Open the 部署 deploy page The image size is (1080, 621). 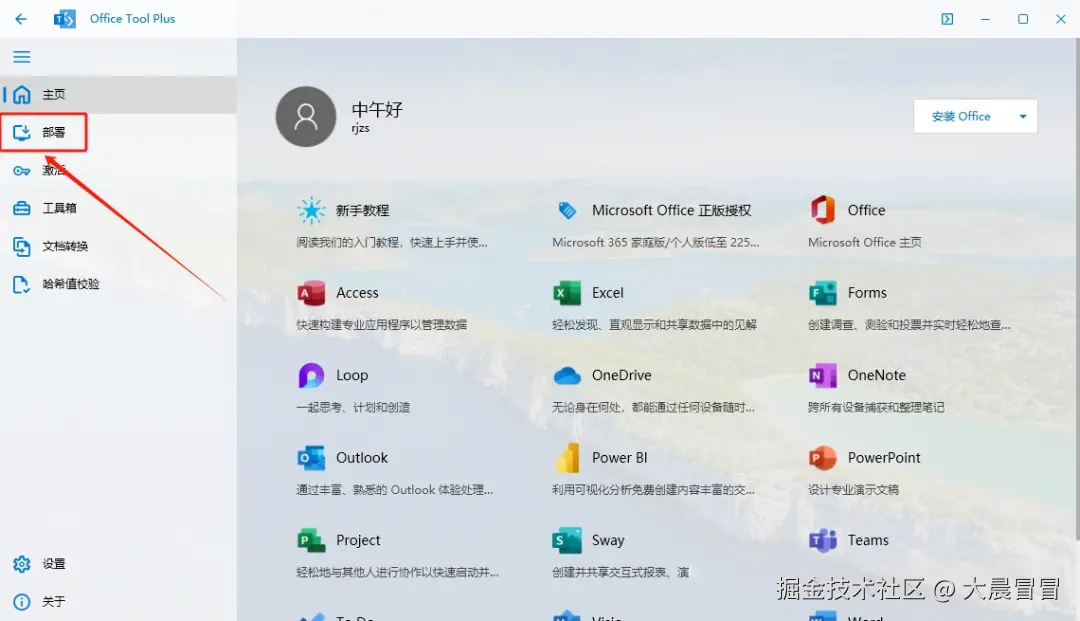tap(118, 132)
